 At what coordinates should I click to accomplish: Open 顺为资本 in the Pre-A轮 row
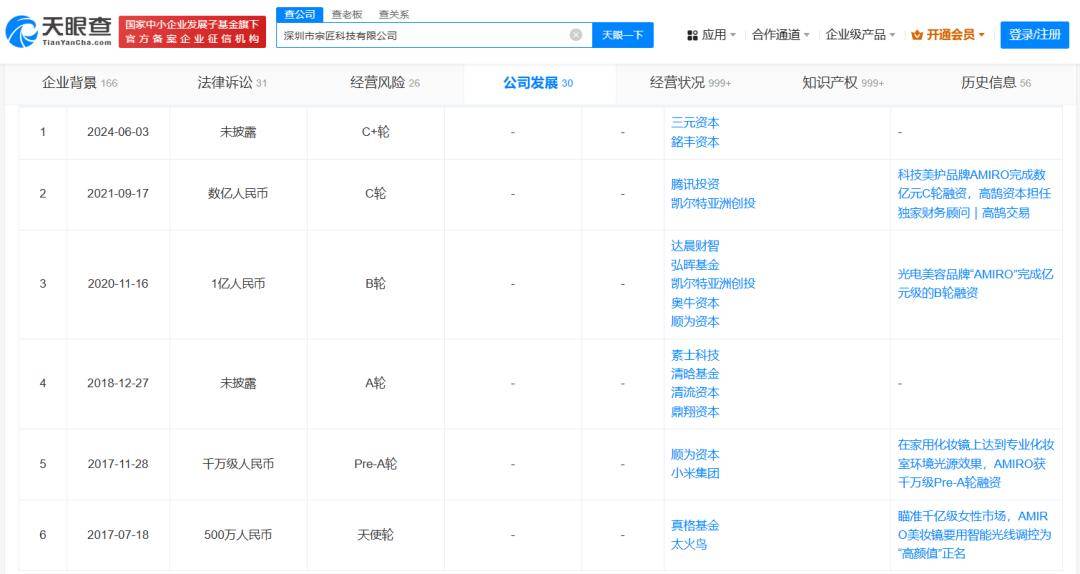pos(695,455)
